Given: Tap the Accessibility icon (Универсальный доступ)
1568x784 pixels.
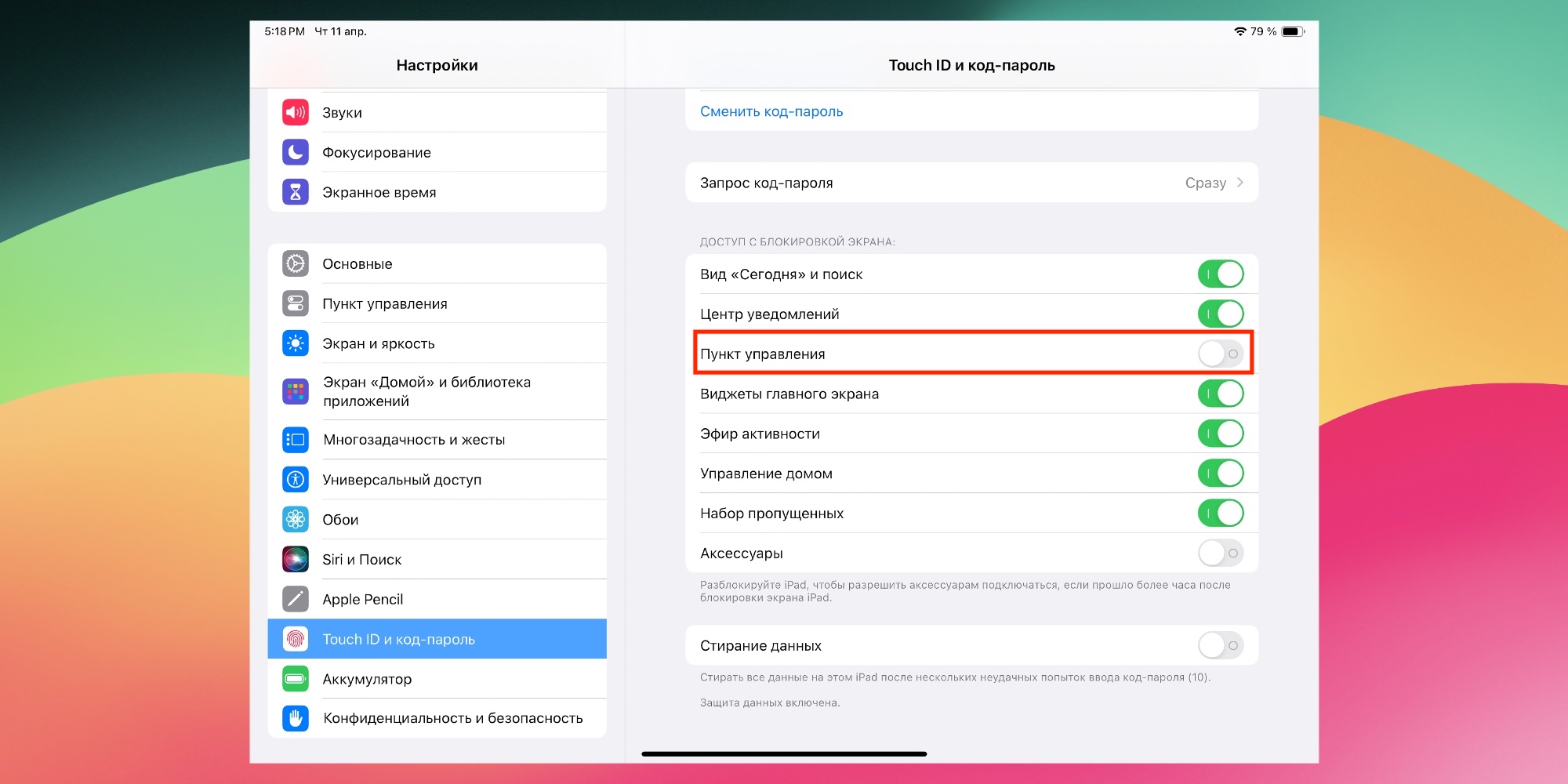Looking at the screenshot, I should click(296, 479).
